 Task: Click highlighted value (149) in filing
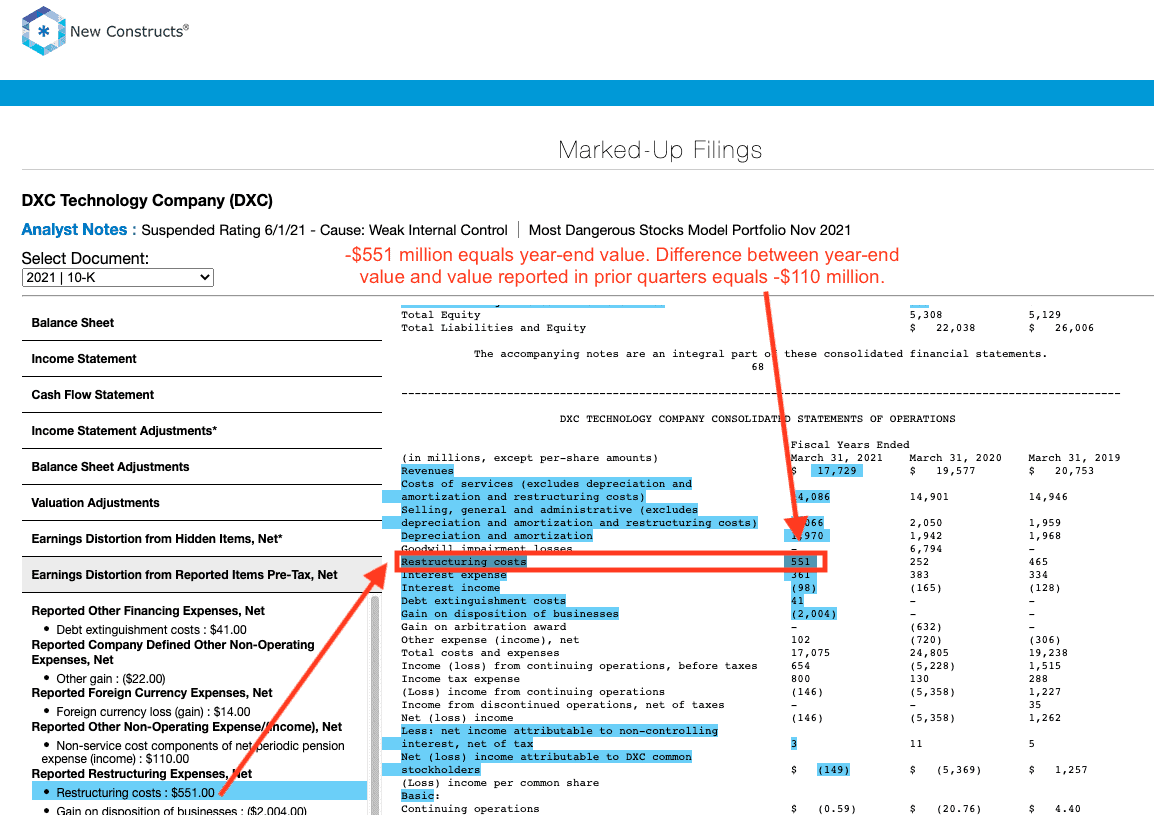833,770
